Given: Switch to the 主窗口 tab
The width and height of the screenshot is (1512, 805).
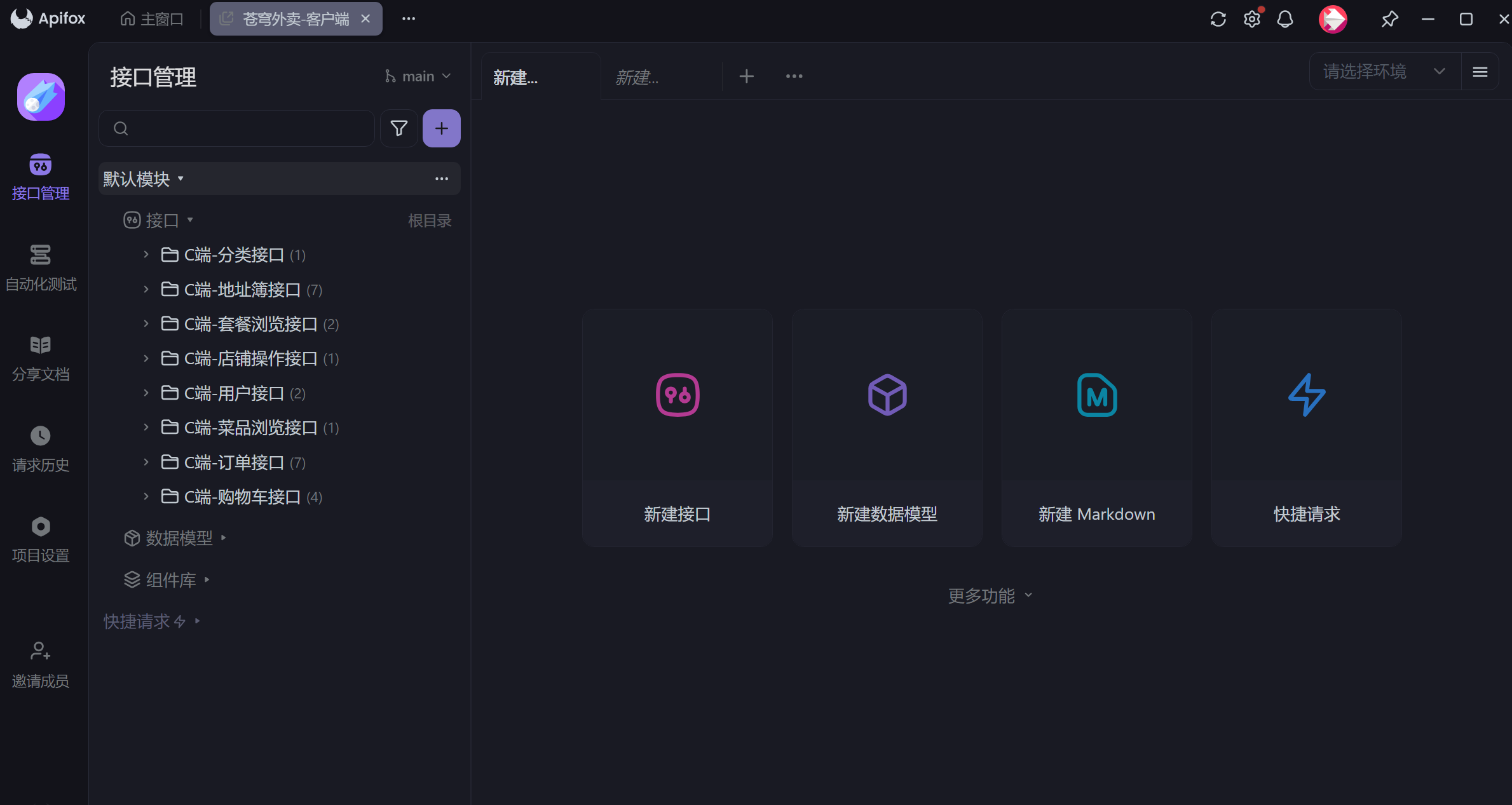Looking at the screenshot, I should tap(152, 19).
